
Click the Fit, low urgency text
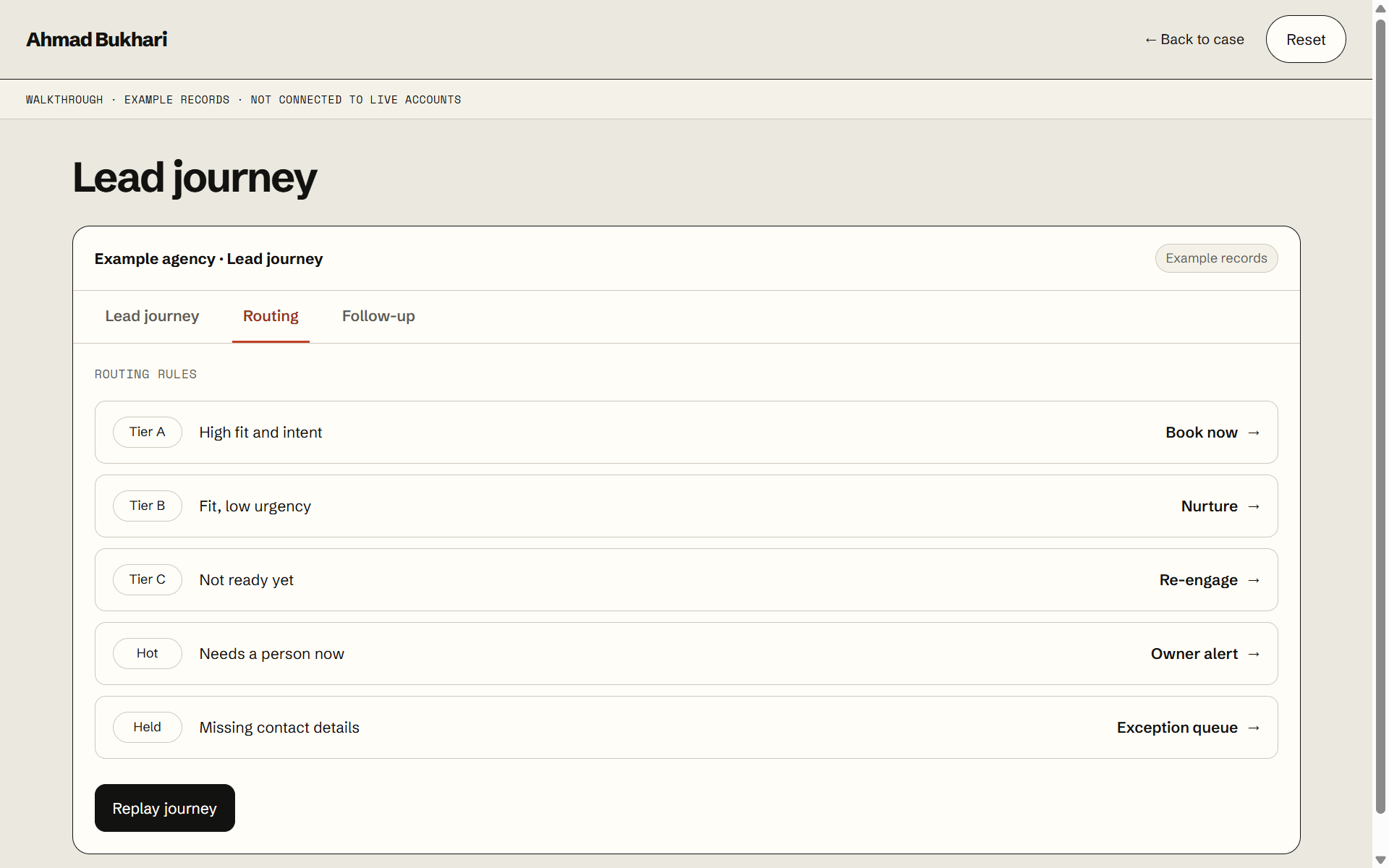255,506
